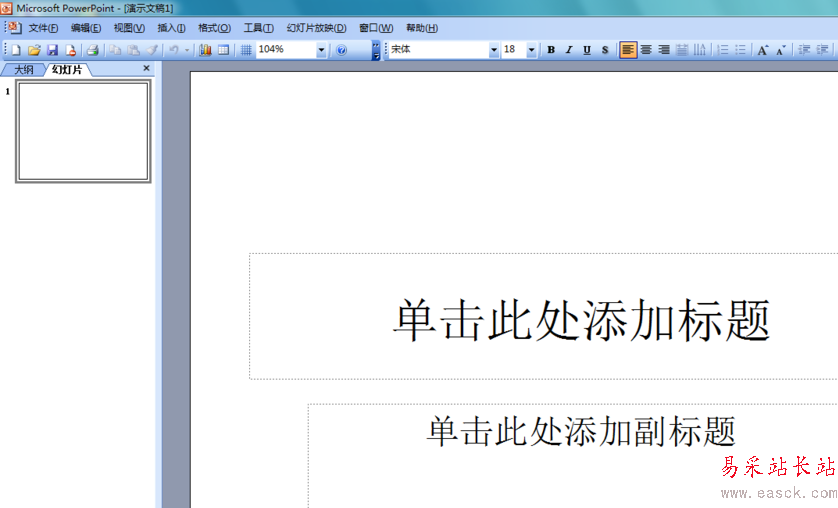Toggle bold formatting
This screenshot has height=508, width=838.
point(551,50)
